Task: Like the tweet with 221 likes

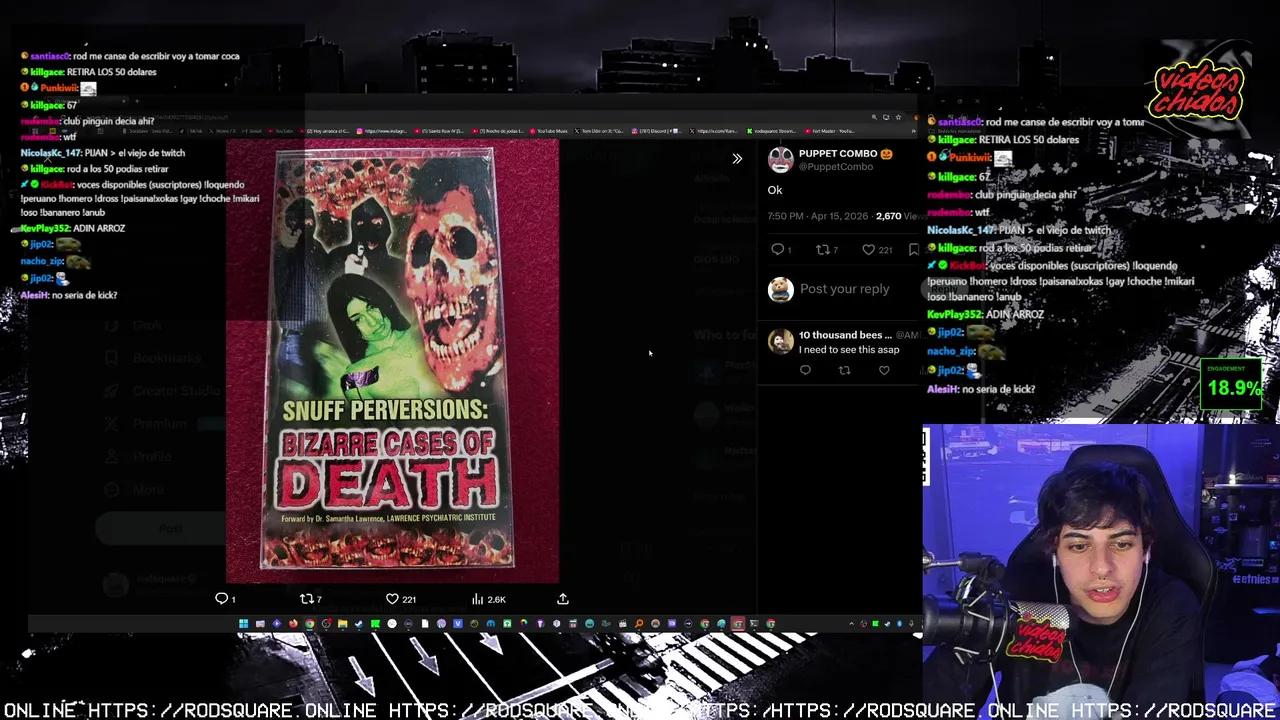Action: click(x=392, y=598)
